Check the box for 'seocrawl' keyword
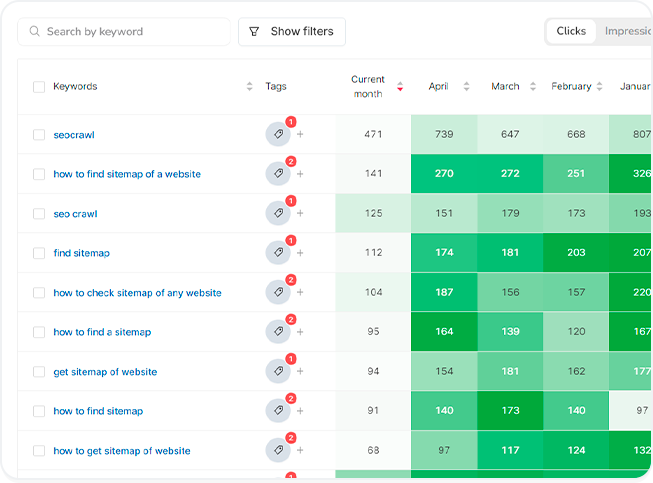Screen dimensions: 653x483 pyautogui.click(x=39, y=135)
